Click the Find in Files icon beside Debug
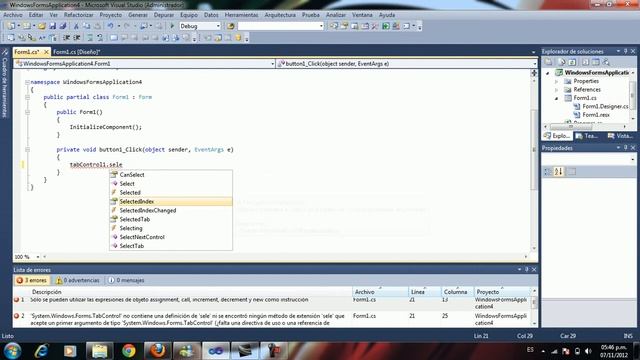Viewport: 640px width, 360px height. point(231,26)
